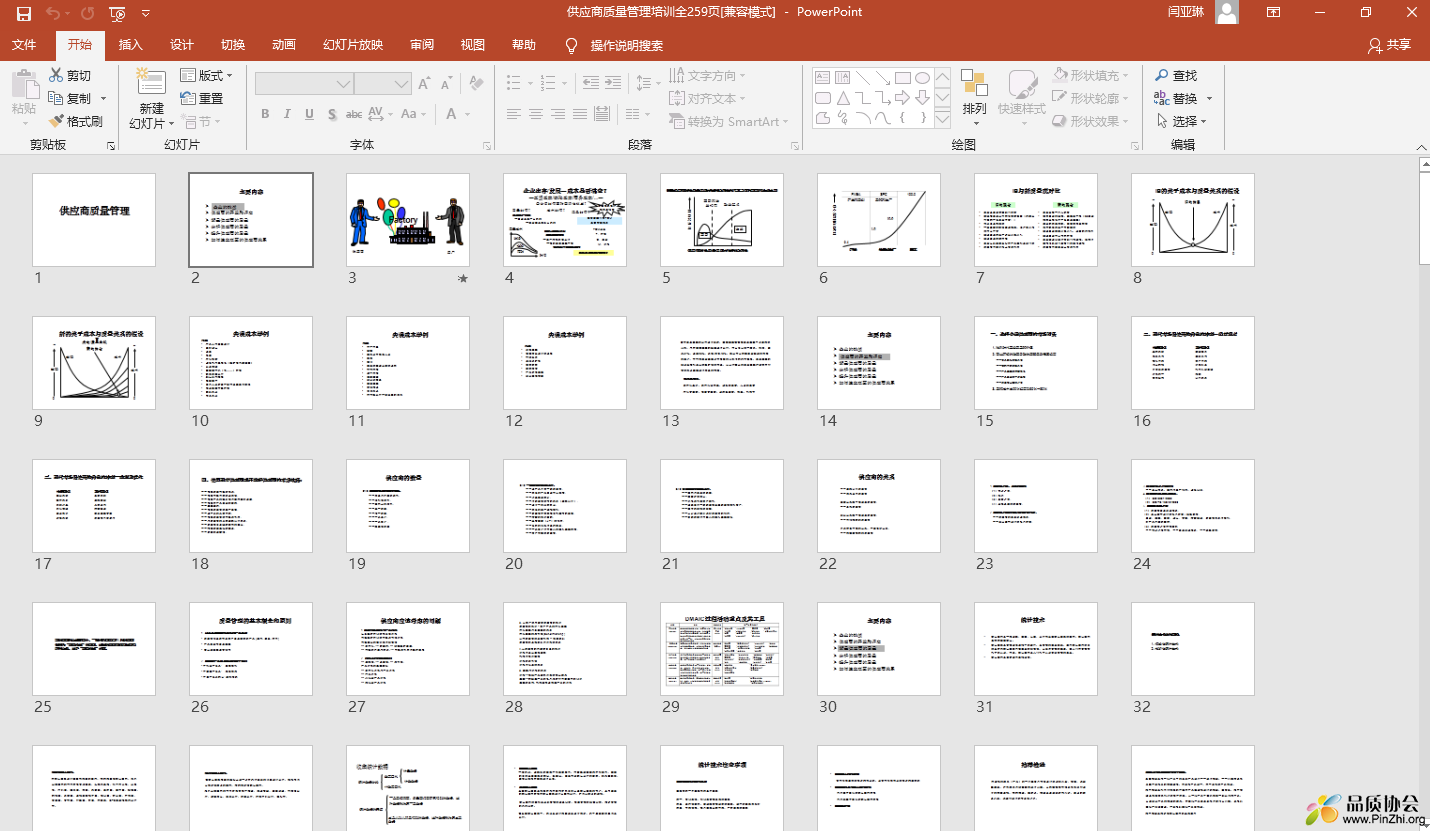Switch to the 幻灯片放映 ribbon tab
This screenshot has height=831, width=1430.
(x=353, y=45)
